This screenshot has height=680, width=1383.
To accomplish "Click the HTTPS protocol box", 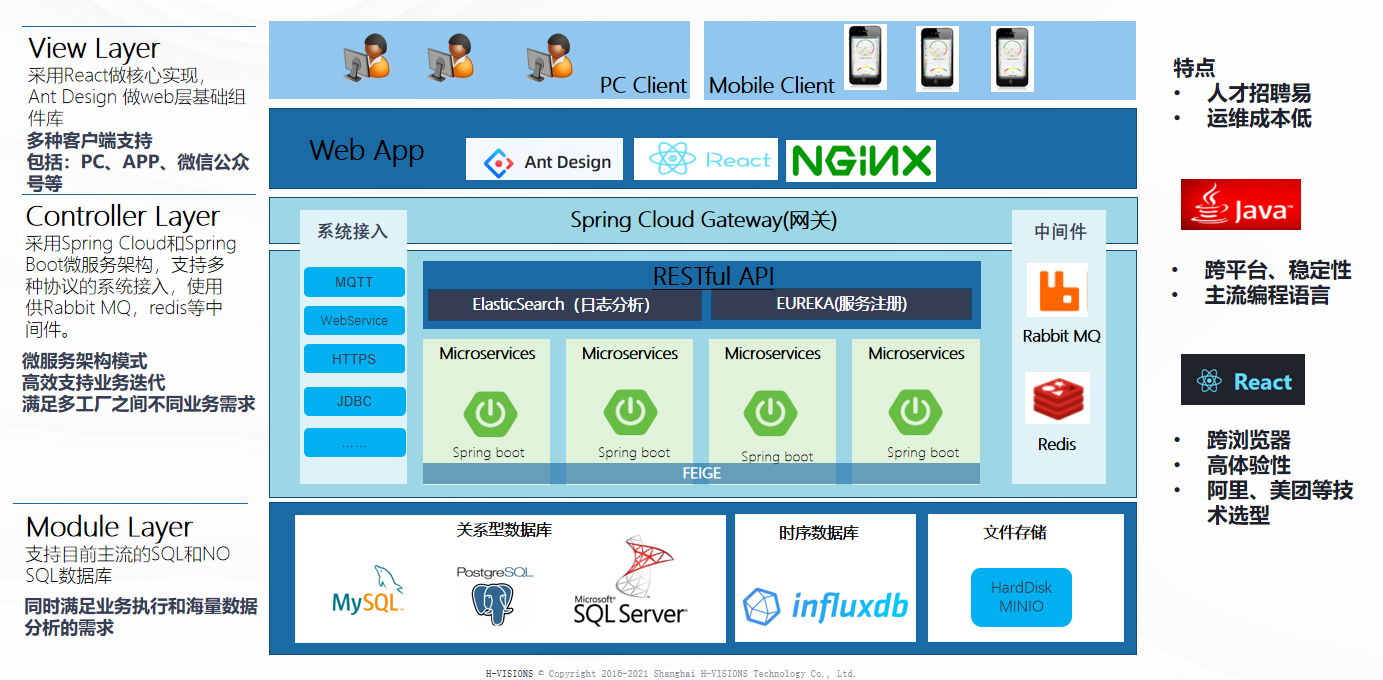I will point(355,359).
